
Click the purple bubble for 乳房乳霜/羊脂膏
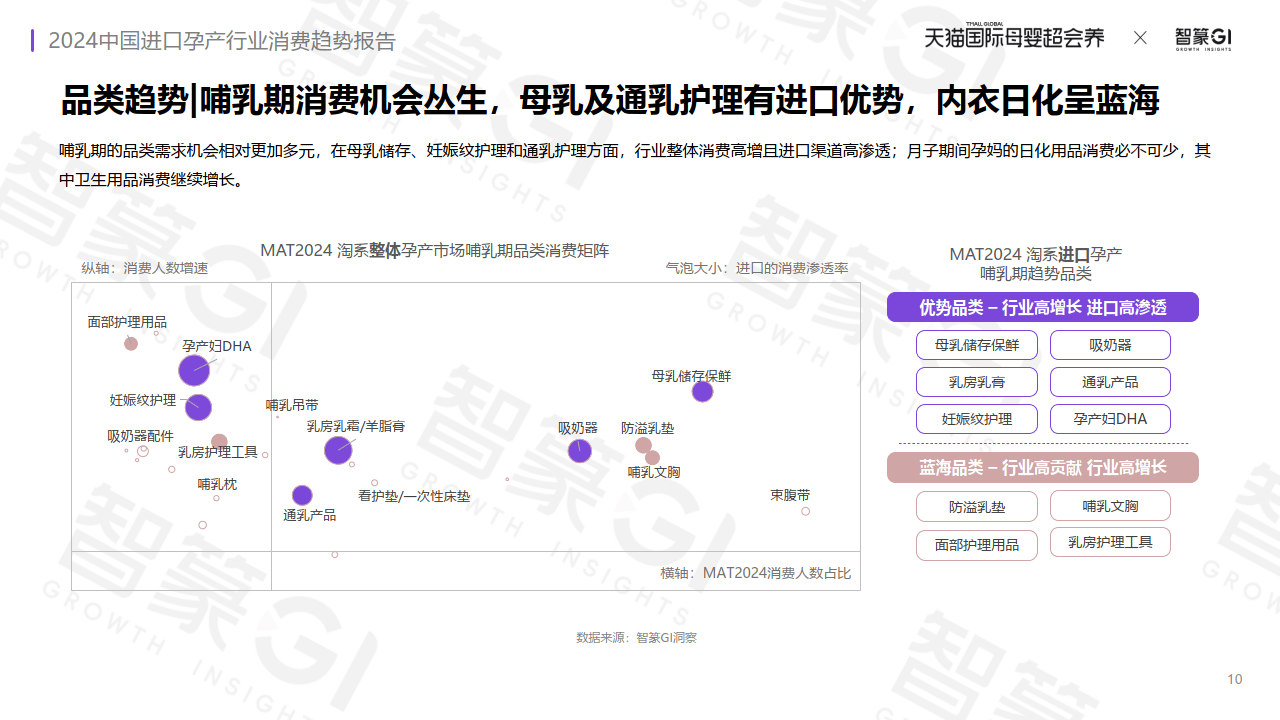point(338,451)
